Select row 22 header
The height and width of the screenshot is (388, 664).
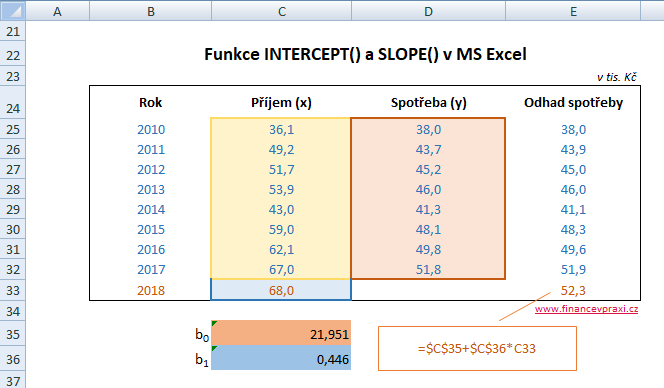[13, 54]
